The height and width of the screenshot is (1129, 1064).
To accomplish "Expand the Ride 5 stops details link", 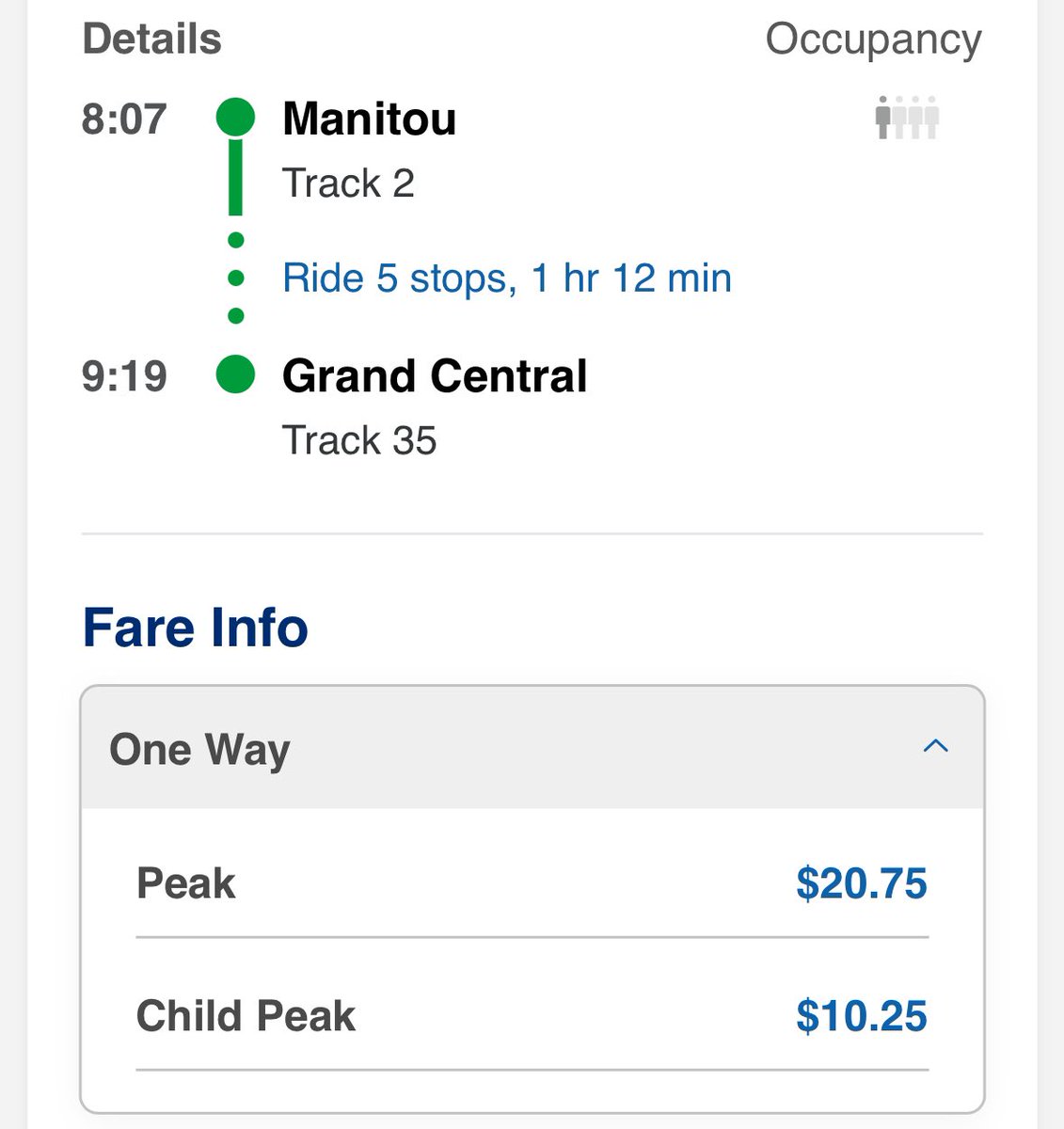I will 507,278.
